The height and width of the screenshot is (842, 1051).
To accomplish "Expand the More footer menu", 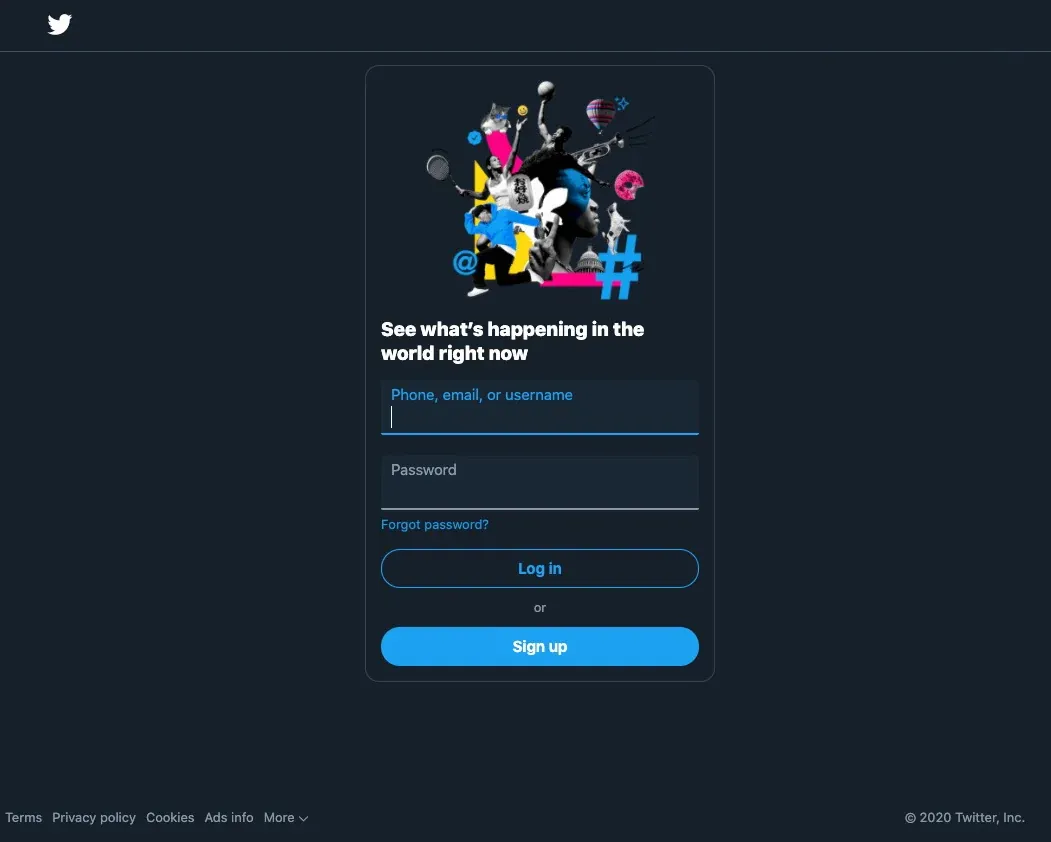I will (285, 817).
